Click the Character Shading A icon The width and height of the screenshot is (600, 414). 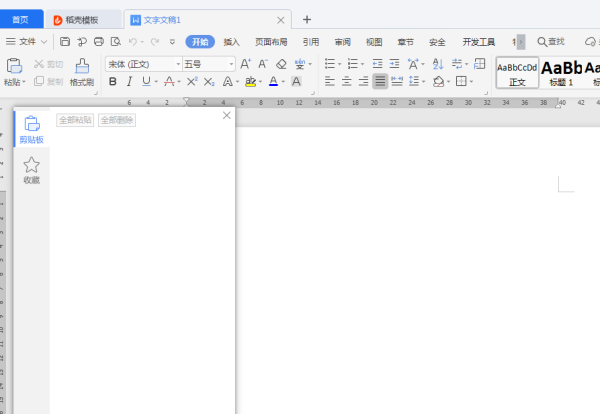(296, 81)
